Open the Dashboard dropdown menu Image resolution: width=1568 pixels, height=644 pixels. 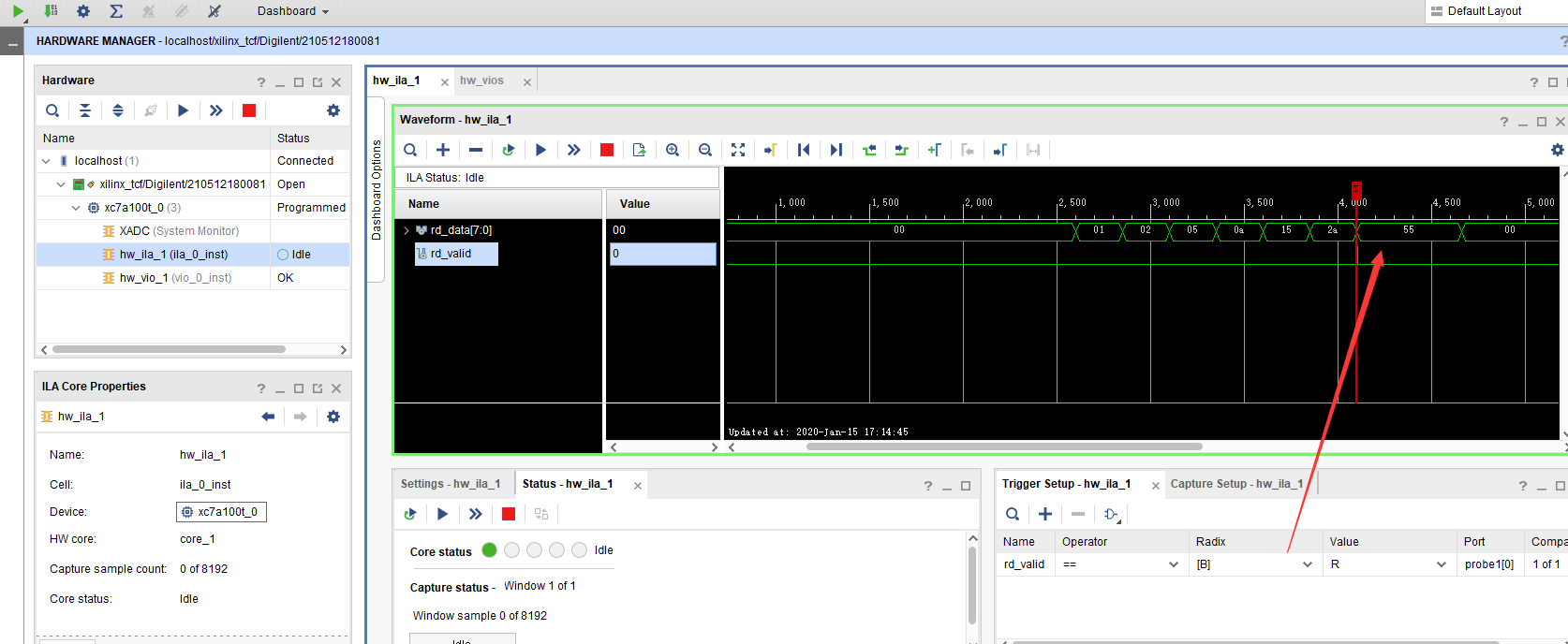point(293,11)
